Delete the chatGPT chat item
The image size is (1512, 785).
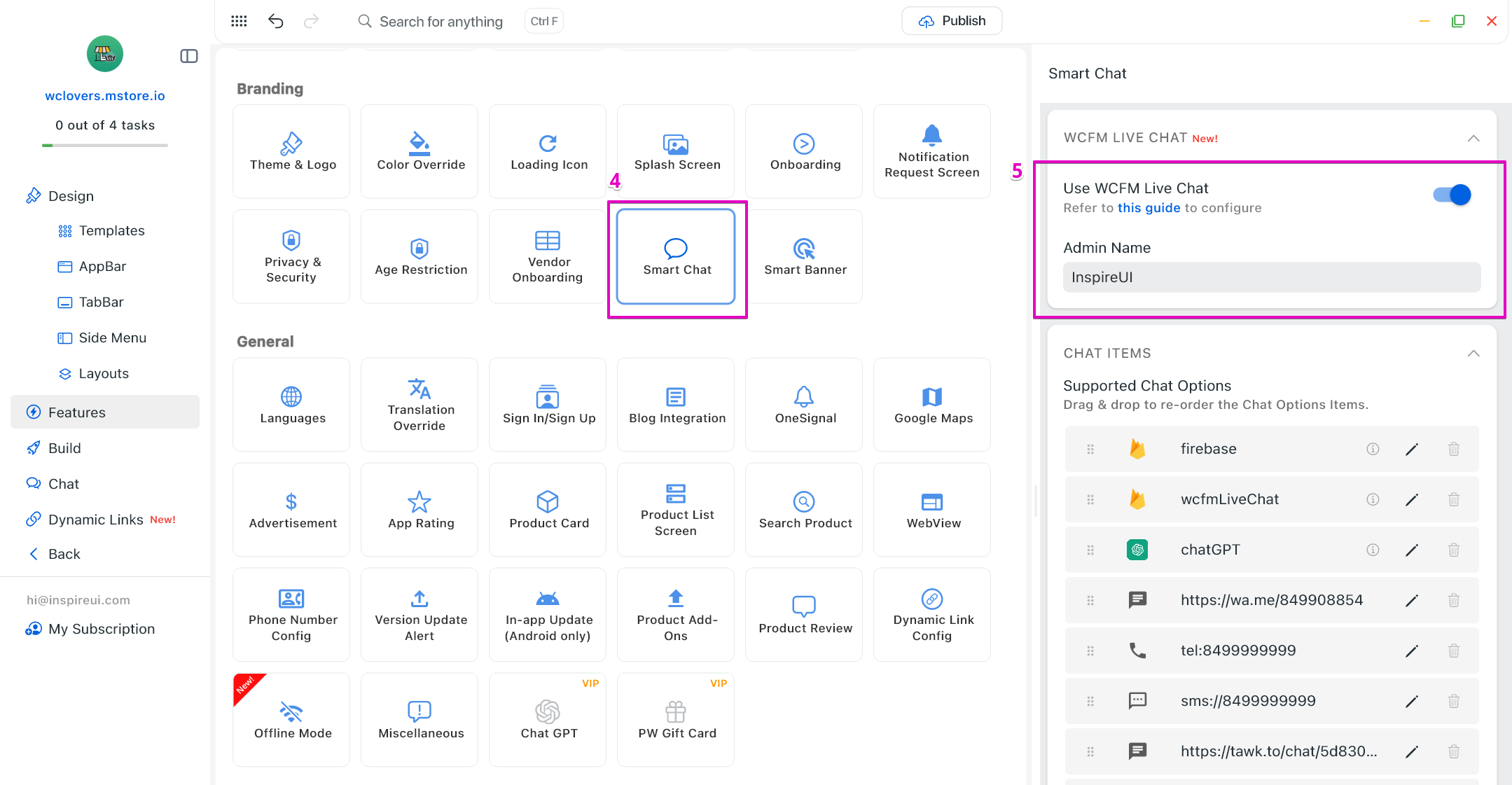[x=1453, y=550]
